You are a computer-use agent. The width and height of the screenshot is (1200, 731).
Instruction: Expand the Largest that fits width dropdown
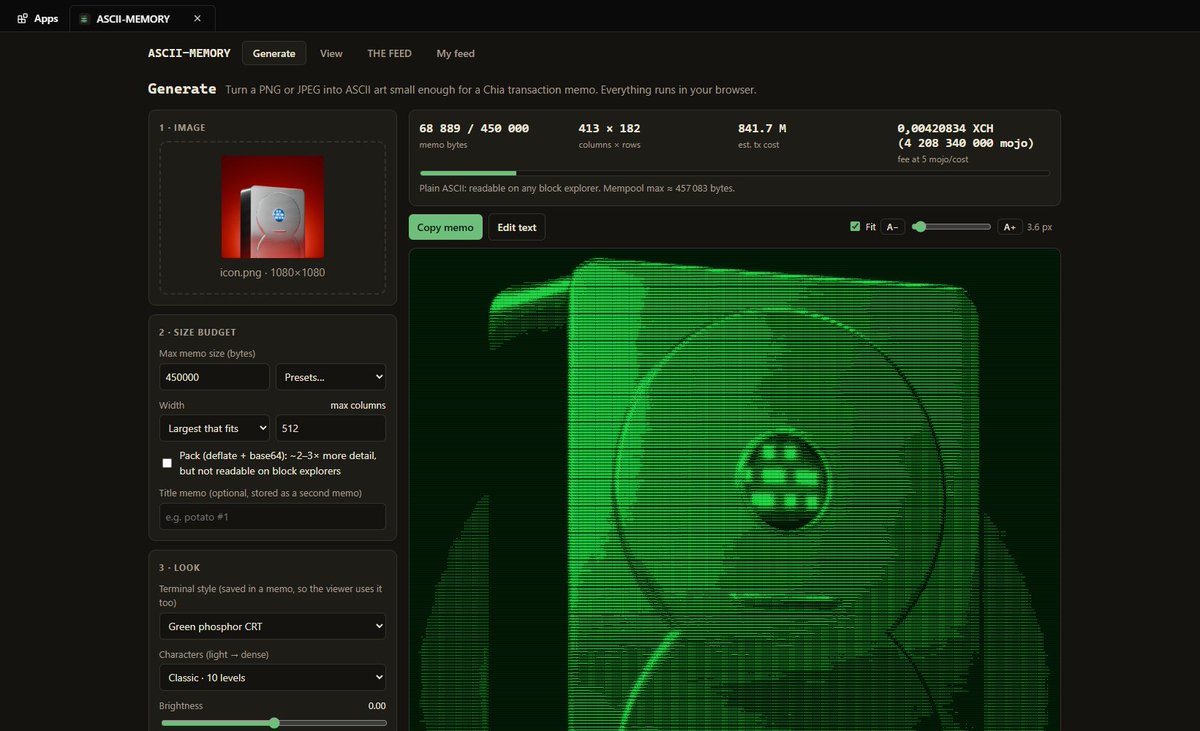coord(214,428)
